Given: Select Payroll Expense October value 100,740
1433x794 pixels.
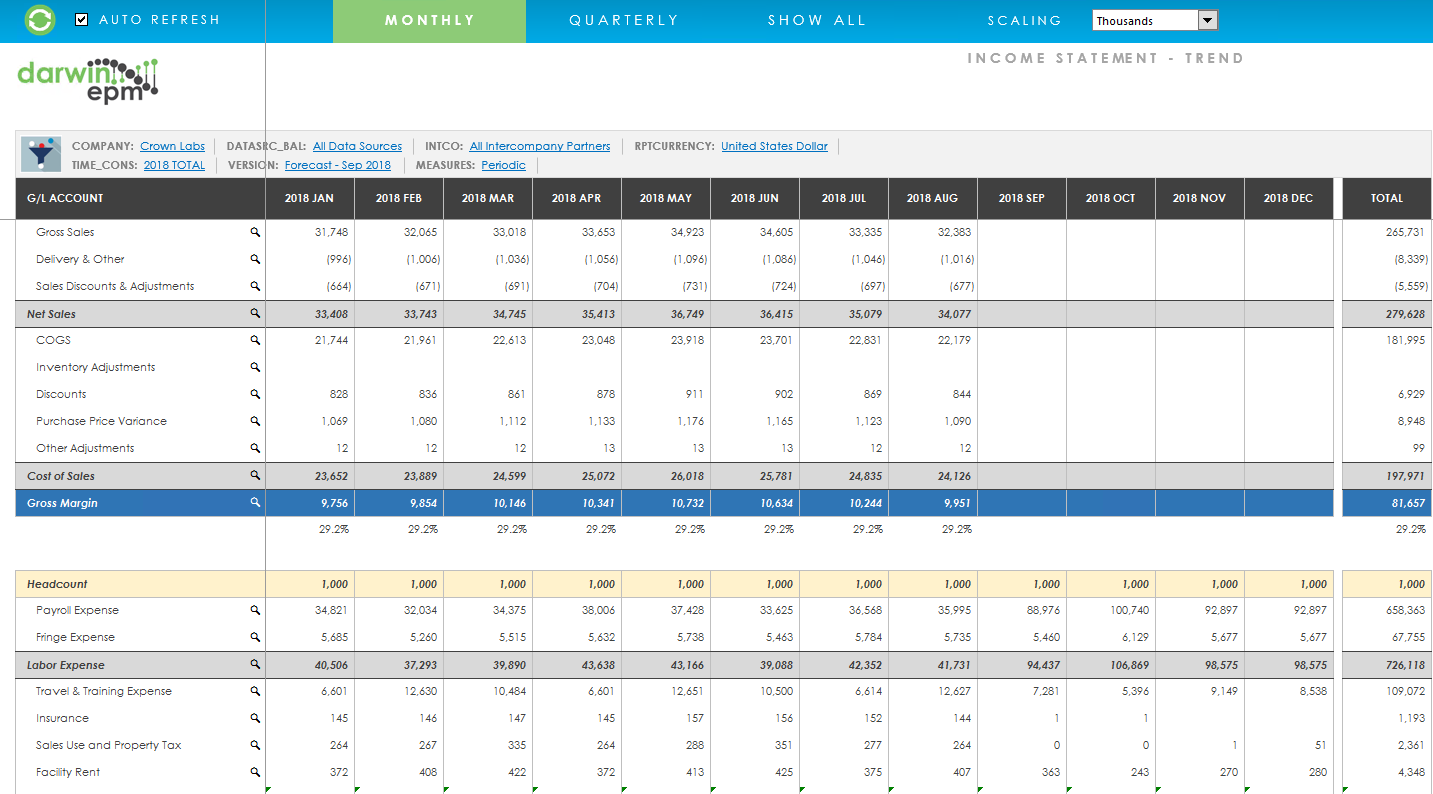Looking at the screenshot, I should tap(1130, 610).
